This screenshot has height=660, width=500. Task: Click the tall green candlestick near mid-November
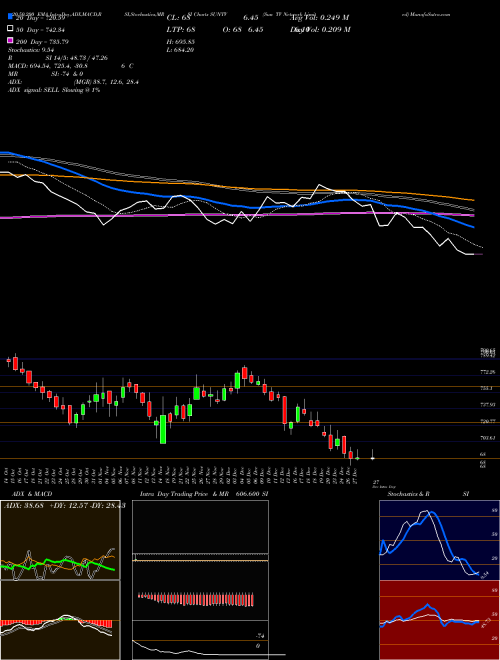pos(163,429)
